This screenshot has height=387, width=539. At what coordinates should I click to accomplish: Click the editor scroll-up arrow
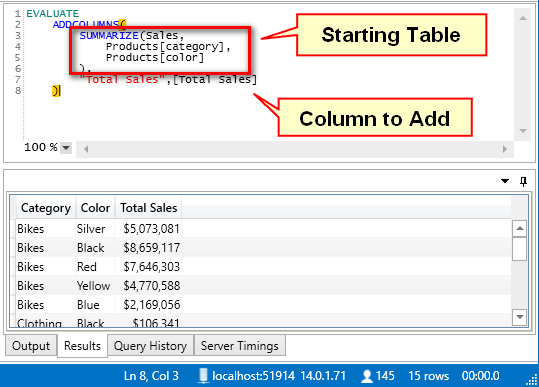click(523, 18)
